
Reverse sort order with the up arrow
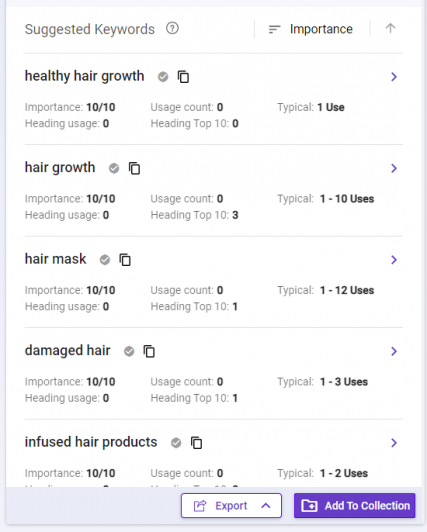[390, 28]
